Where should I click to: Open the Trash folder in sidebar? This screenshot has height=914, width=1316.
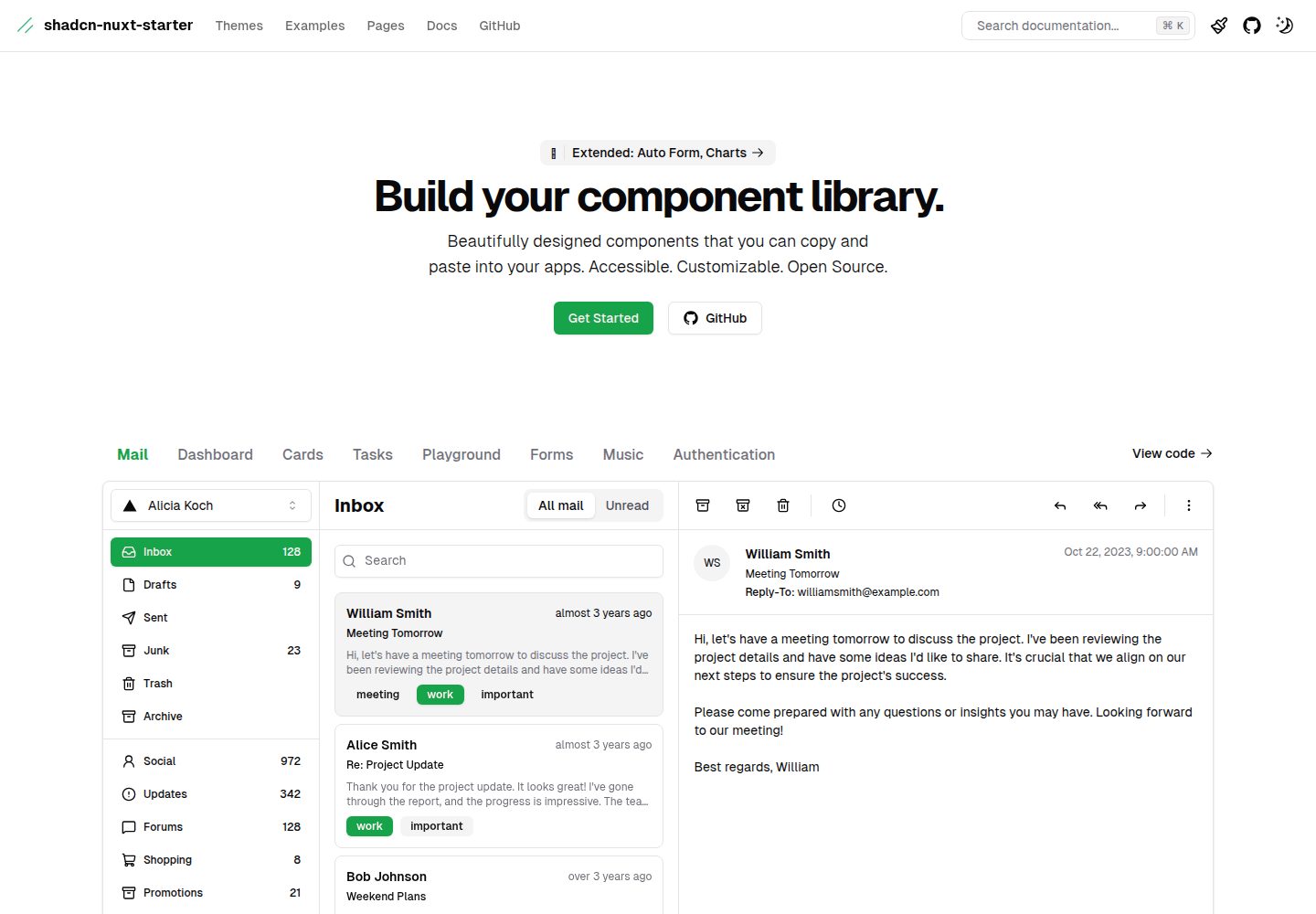click(211, 684)
